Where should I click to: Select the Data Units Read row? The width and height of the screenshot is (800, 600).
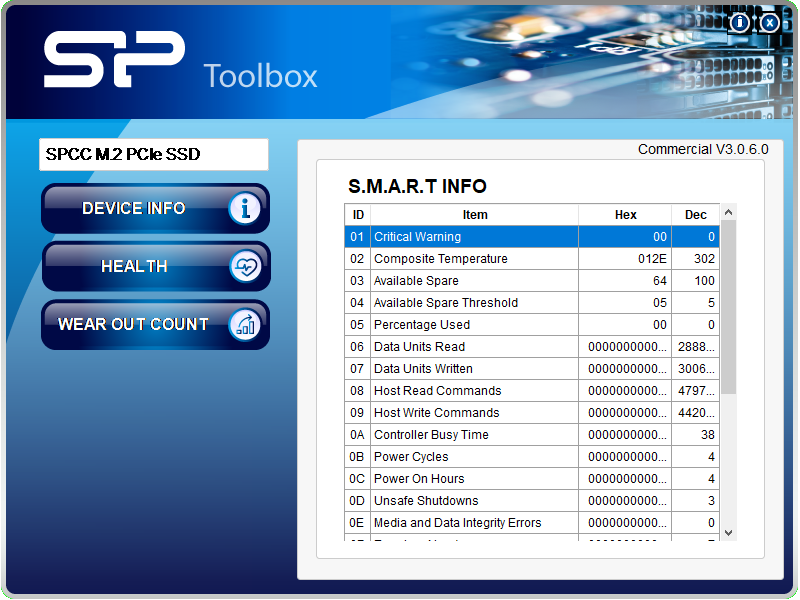click(x=532, y=346)
